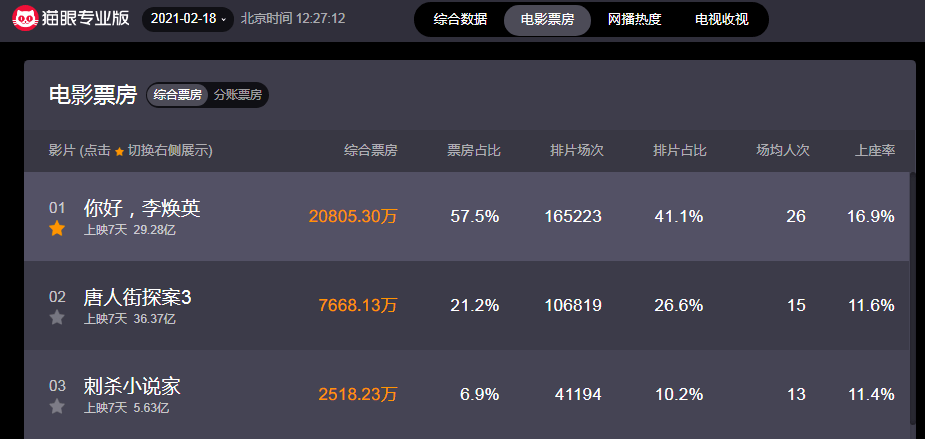Click the 上座率 column header

(x=875, y=150)
